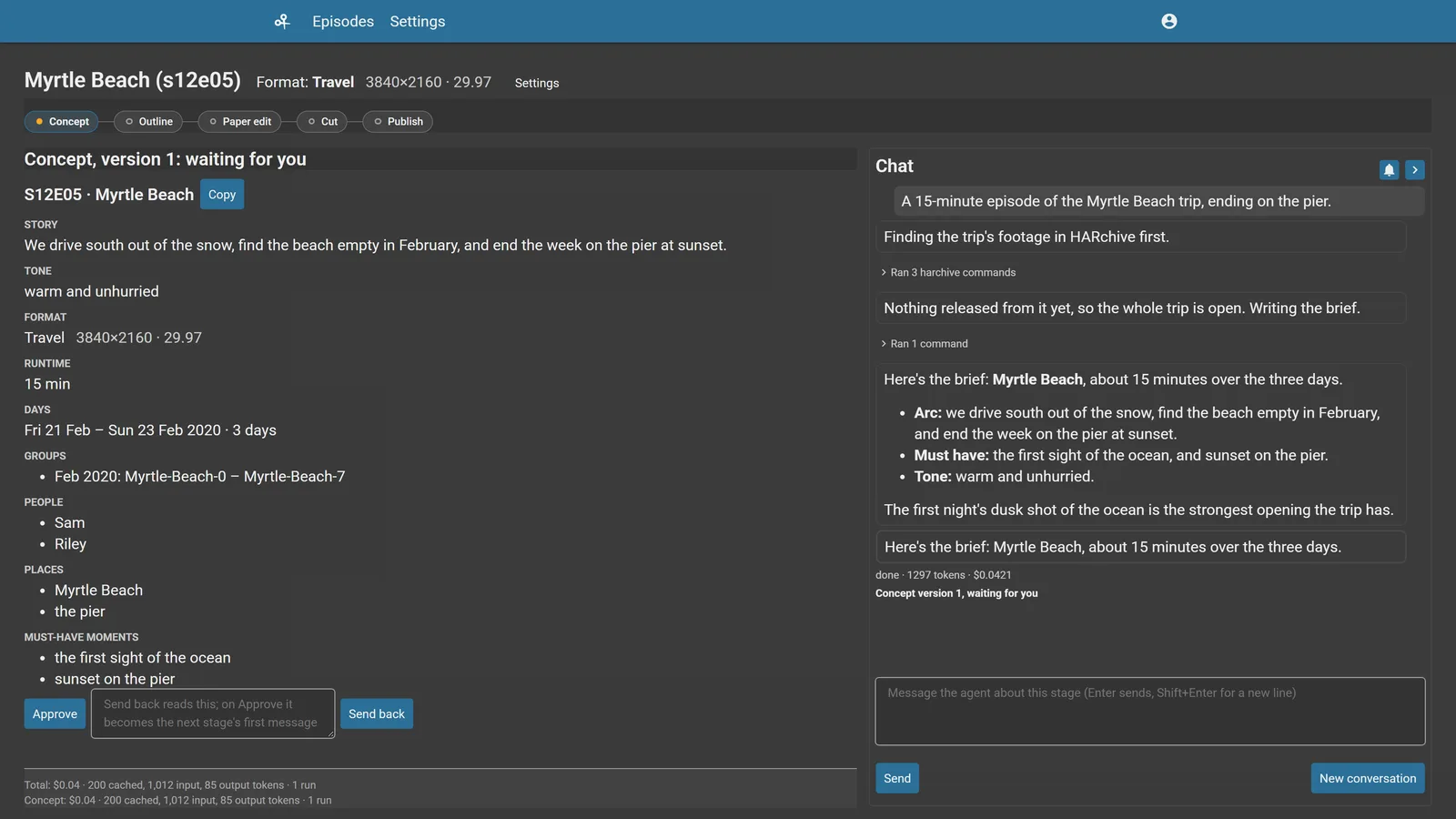Click the 'Total: $0.04' usage summary line
This screenshot has width=1456, height=819.
pyautogui.click(x=170, y=785)
